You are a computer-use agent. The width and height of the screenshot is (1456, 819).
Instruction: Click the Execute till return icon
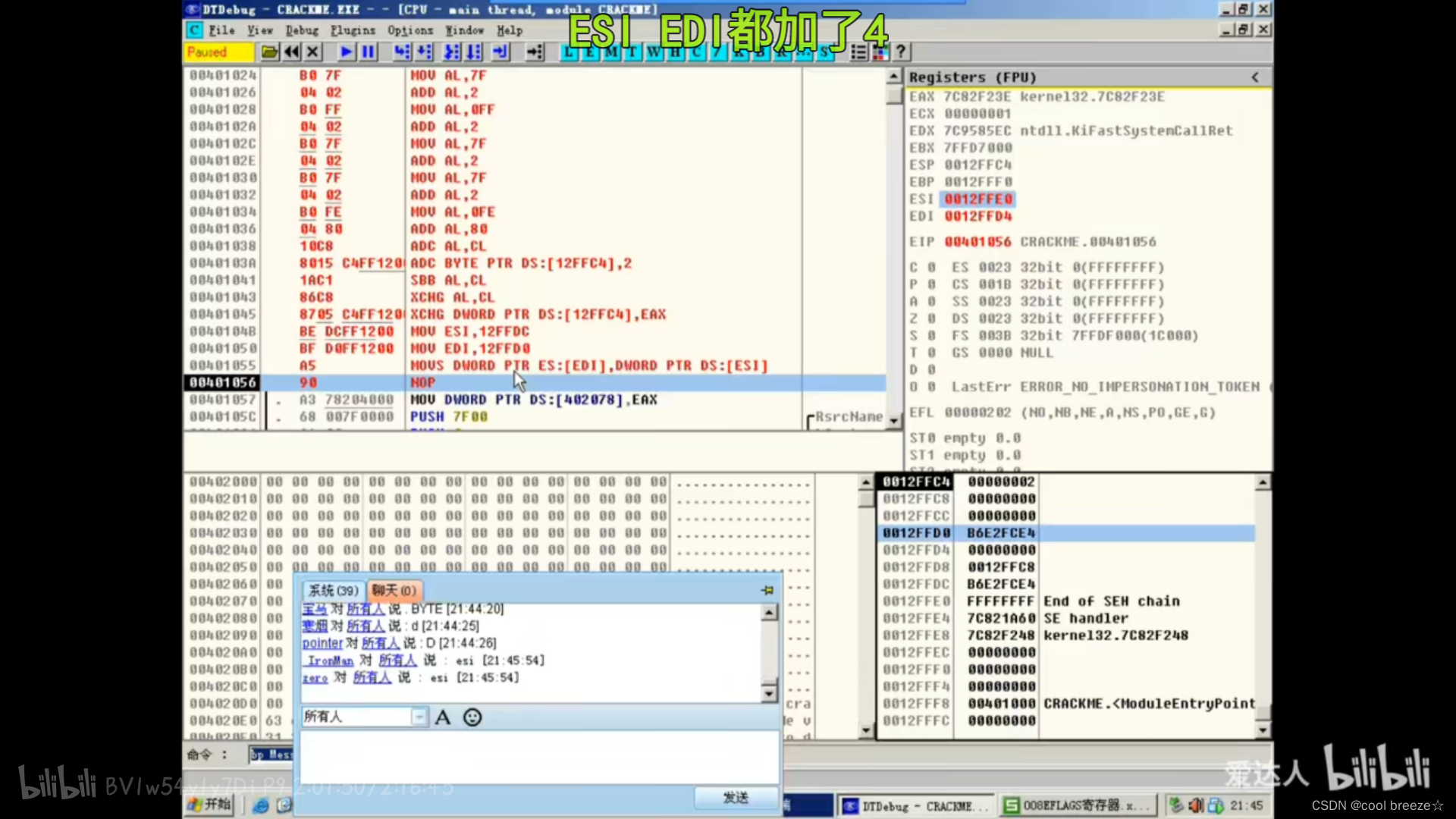500,52
